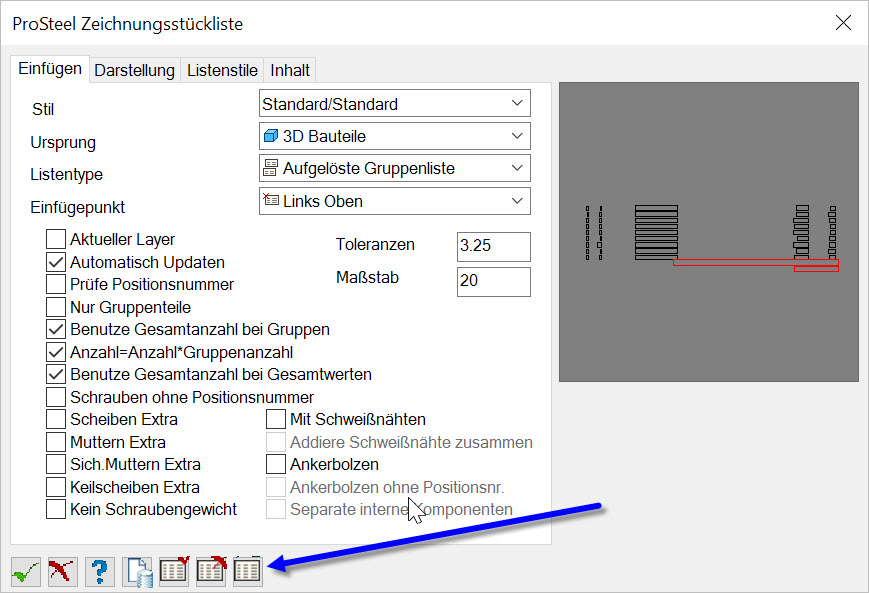Image resolution: width=869 pixels, height=593 pixels.
Task: Enable the Ankerbolzen checkbox
Action: (x=276, y=464)
